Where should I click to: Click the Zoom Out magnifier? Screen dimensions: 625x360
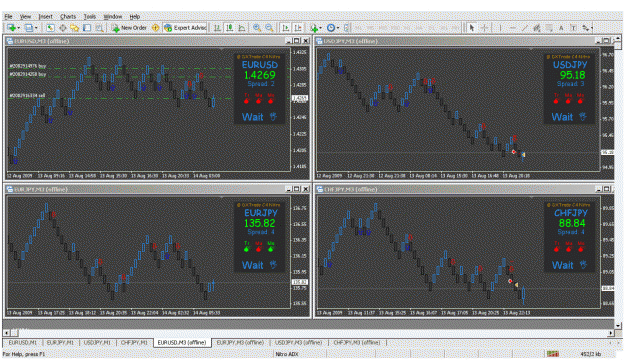(x=269, y=28)
